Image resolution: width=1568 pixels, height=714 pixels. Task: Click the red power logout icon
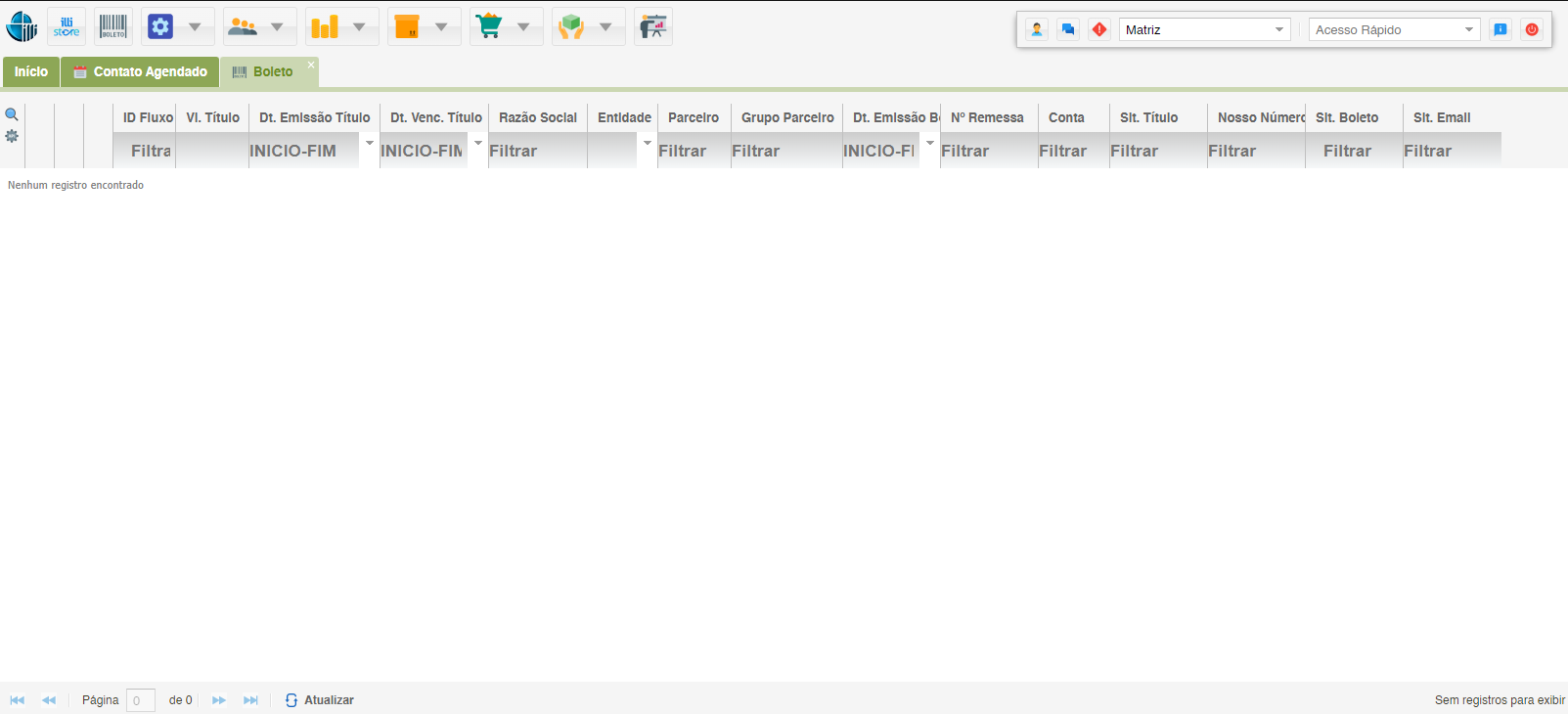point(1532,29)
